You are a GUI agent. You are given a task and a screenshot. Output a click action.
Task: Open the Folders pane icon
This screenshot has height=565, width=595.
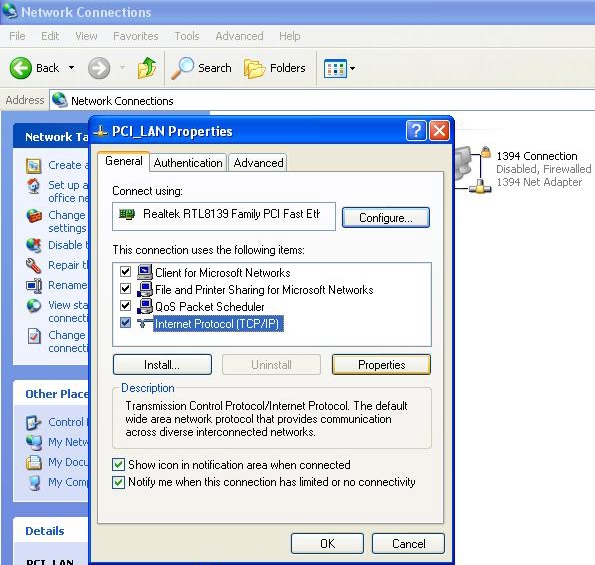point(254,69)
